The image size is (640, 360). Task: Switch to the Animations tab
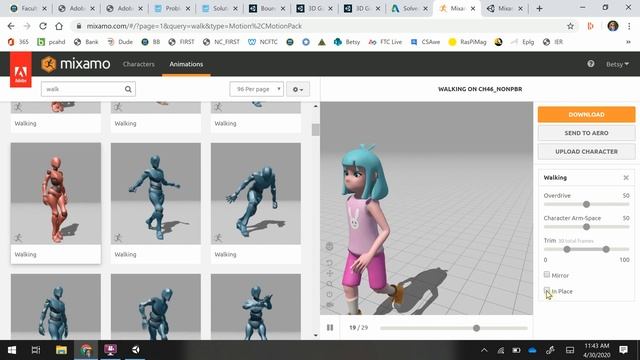click(x=186, y=64)
